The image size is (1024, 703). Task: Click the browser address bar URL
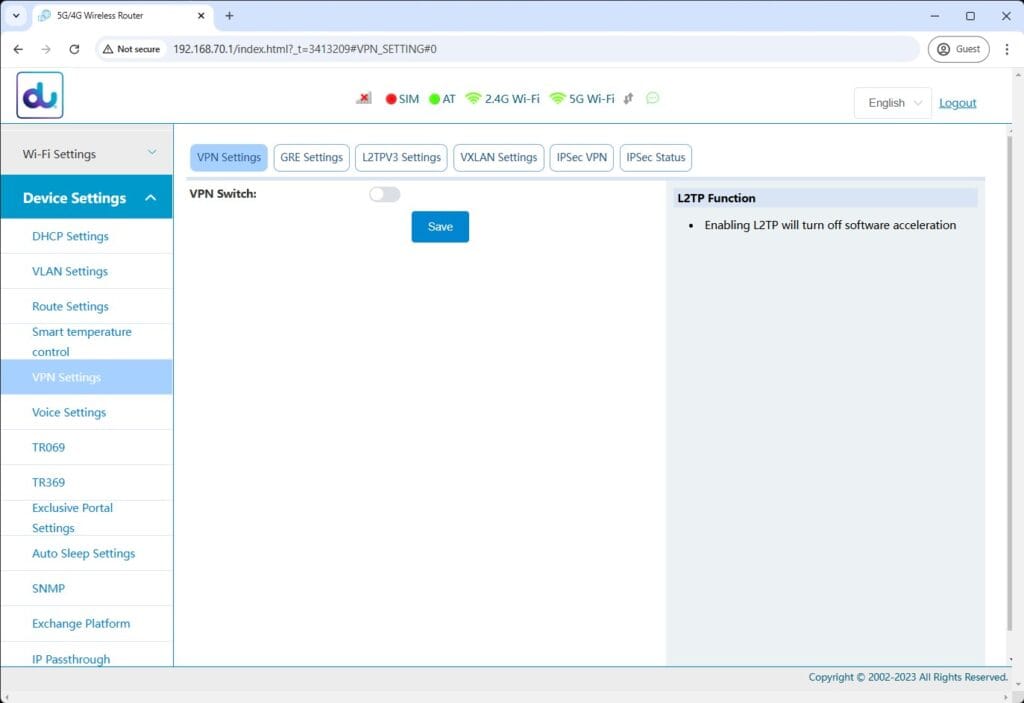[305, 49]
